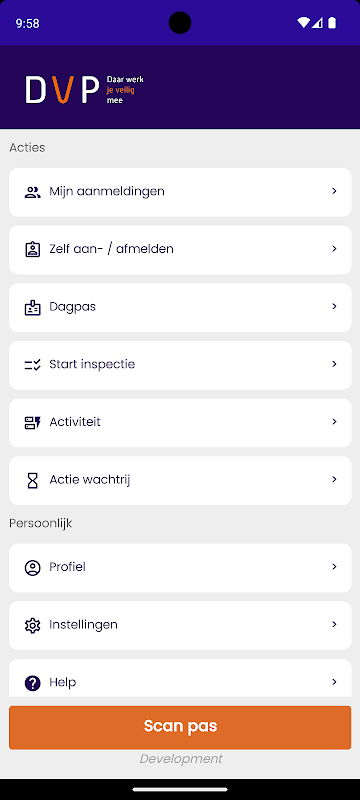Screen dimensions: 360x800
Task: Open the chevron on Dagpas row
Action: point(335,306)
